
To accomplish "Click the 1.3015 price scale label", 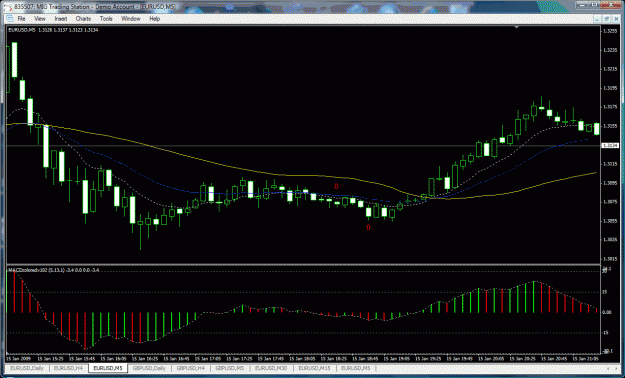I will (x=609, y=258).
